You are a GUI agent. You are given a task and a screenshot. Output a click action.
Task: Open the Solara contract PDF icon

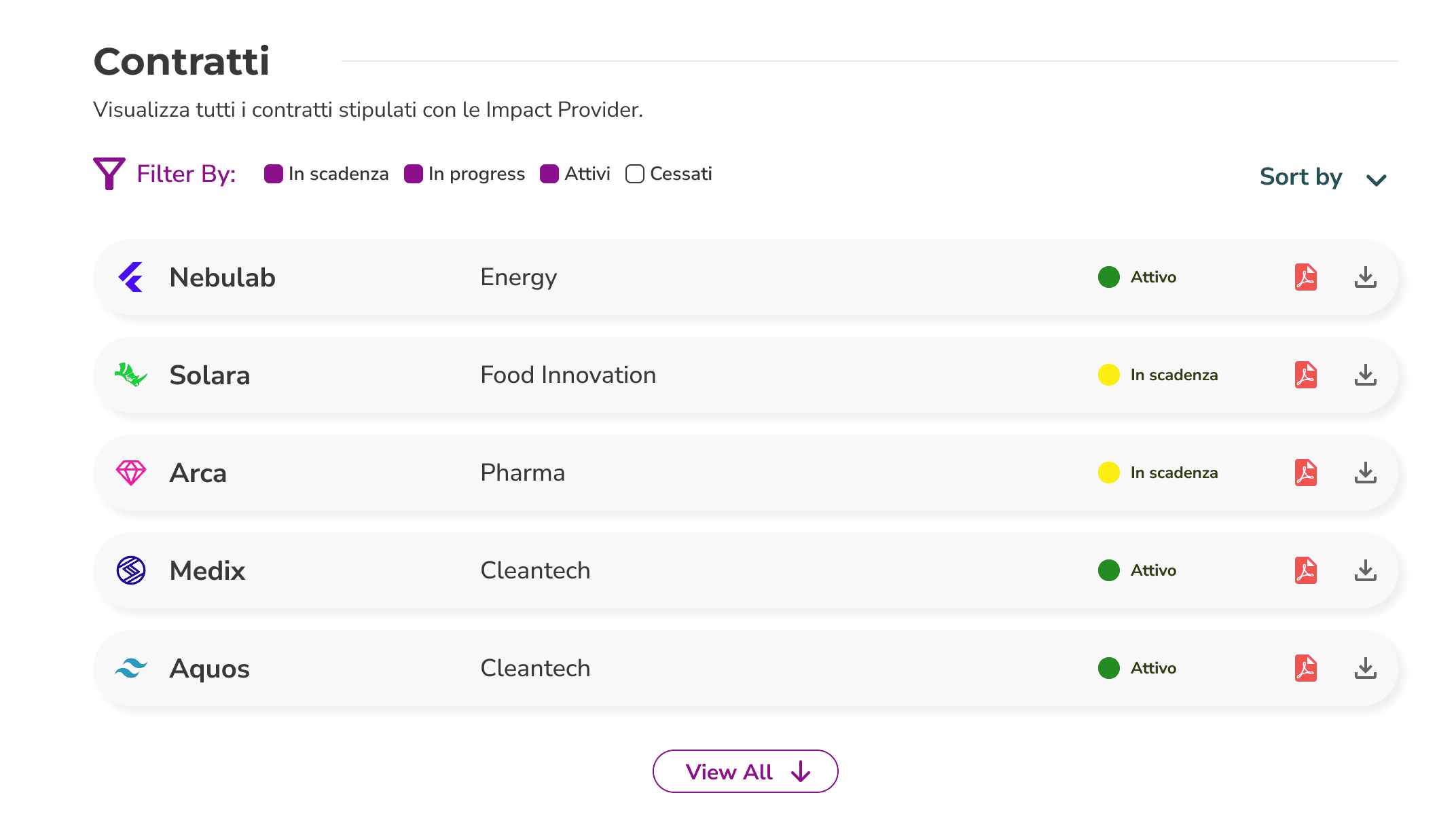point(1305,375)
